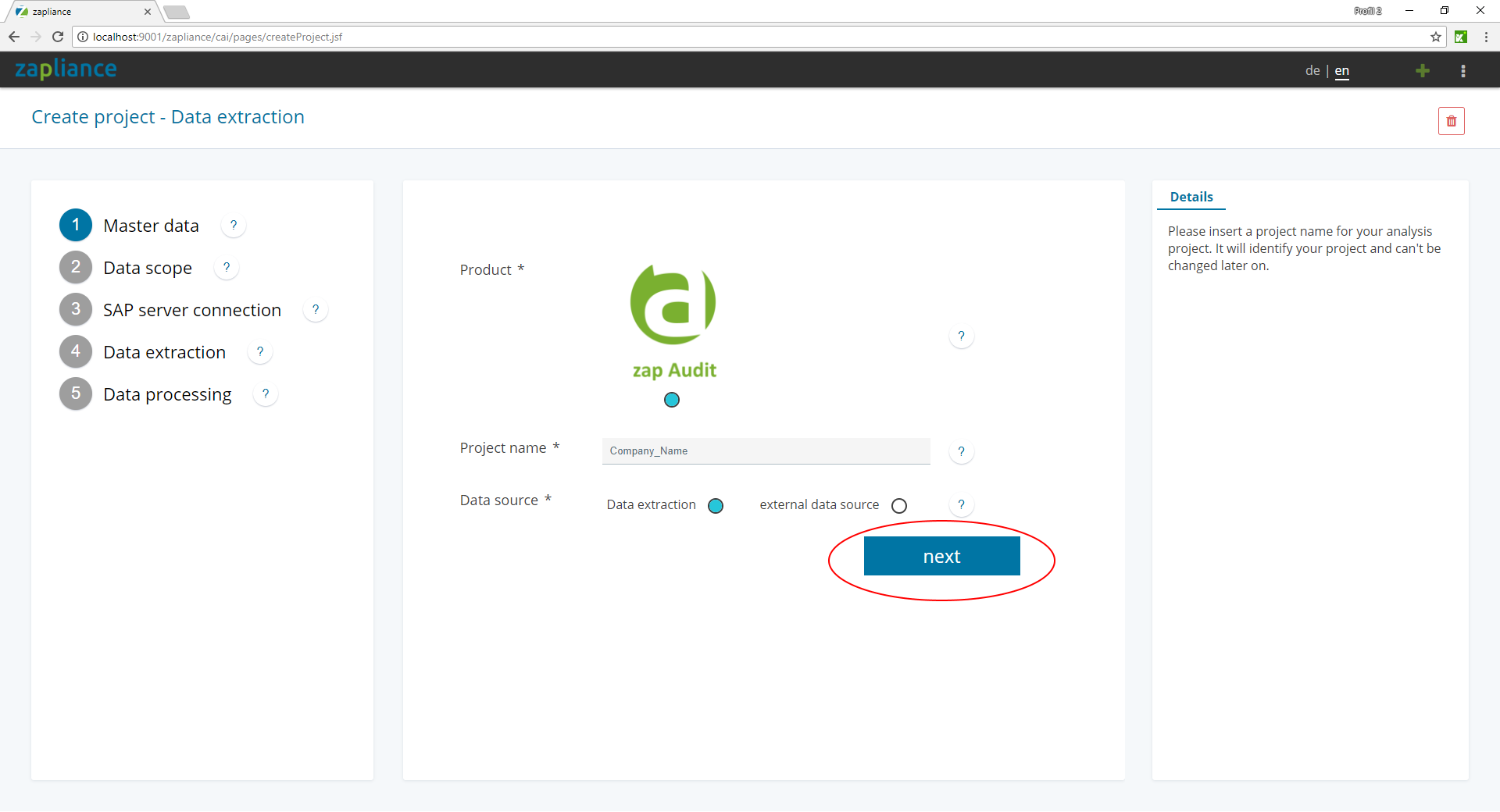The height and width of the screenshot is (812, 1500).
Task: Open help for Data extraction step
Action: pos(260,352)
